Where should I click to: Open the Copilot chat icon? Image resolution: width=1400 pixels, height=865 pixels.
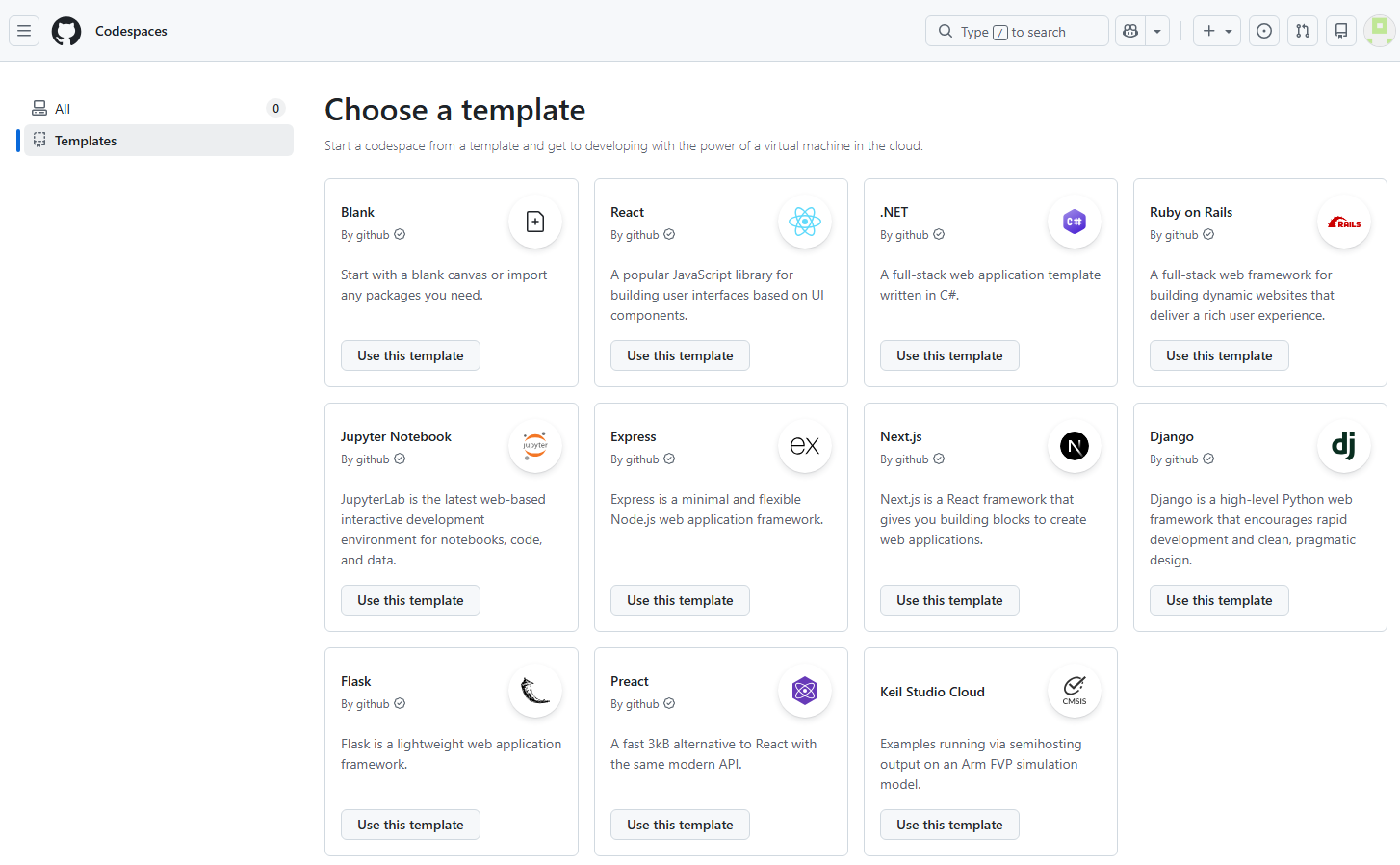tap(1130, 31)
